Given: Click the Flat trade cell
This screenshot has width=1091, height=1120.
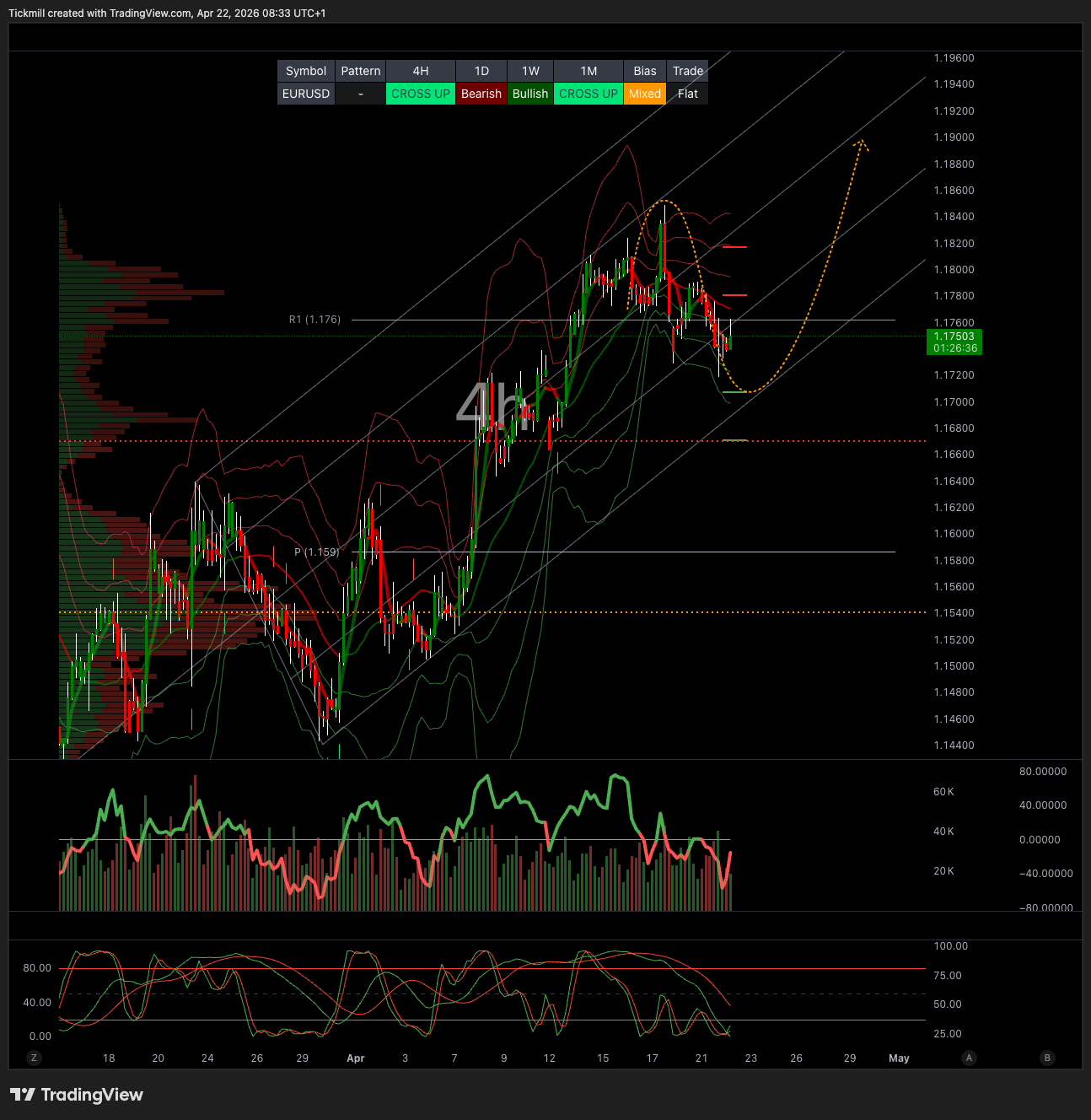Looking at the screenshot, I should pos(688,94).
